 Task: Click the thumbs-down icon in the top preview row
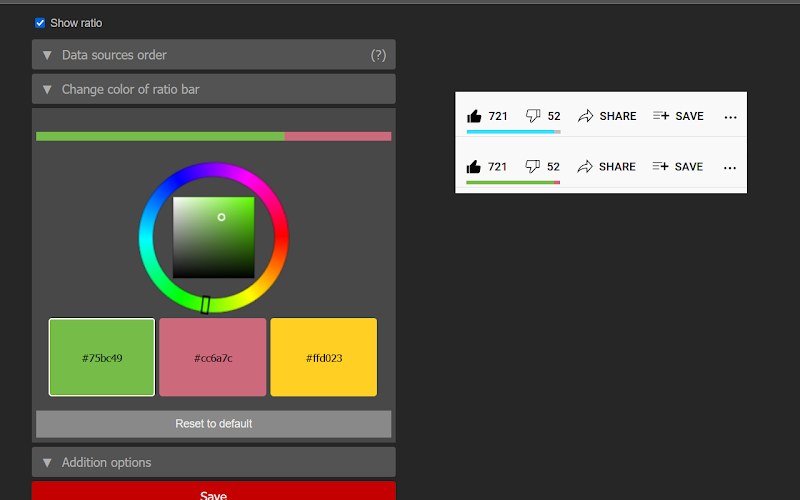tap(533, 116)
